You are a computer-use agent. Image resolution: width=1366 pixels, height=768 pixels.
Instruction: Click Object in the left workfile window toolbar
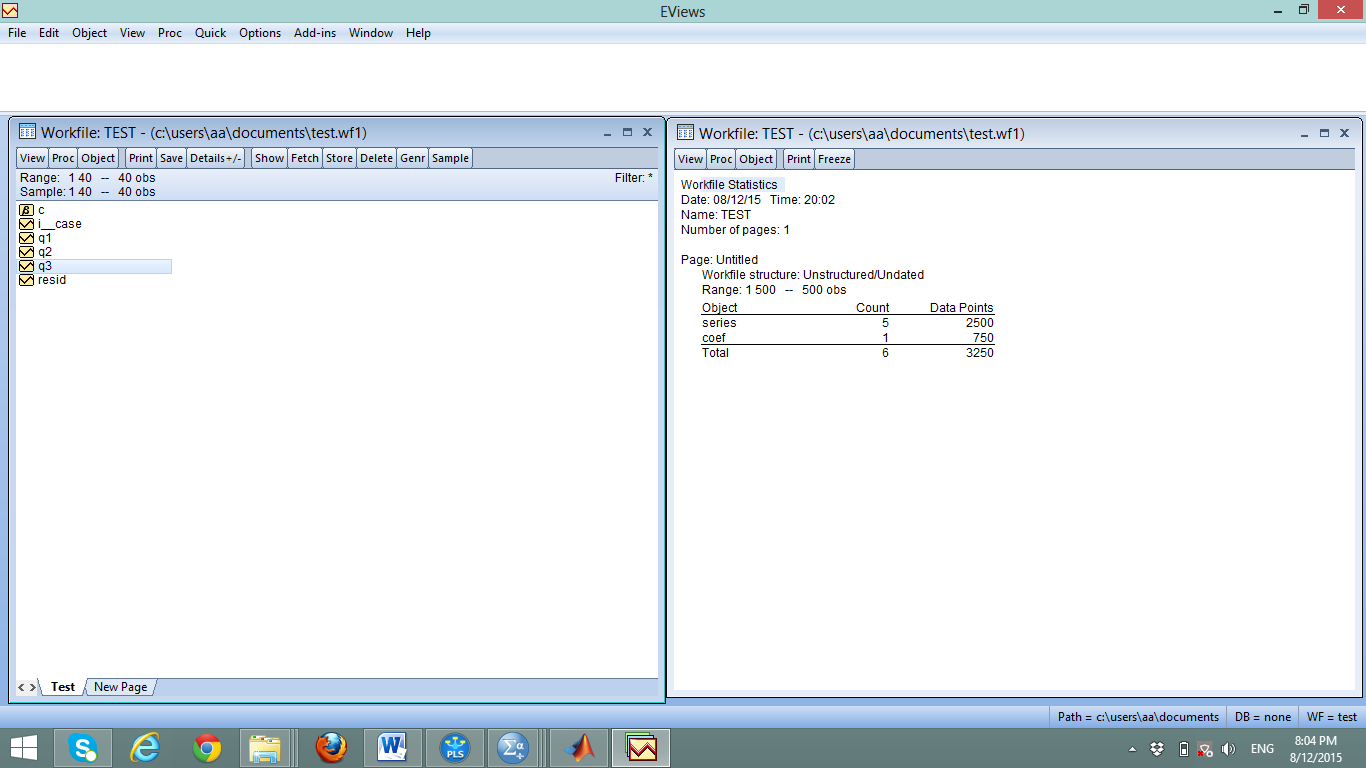point(98,158)
